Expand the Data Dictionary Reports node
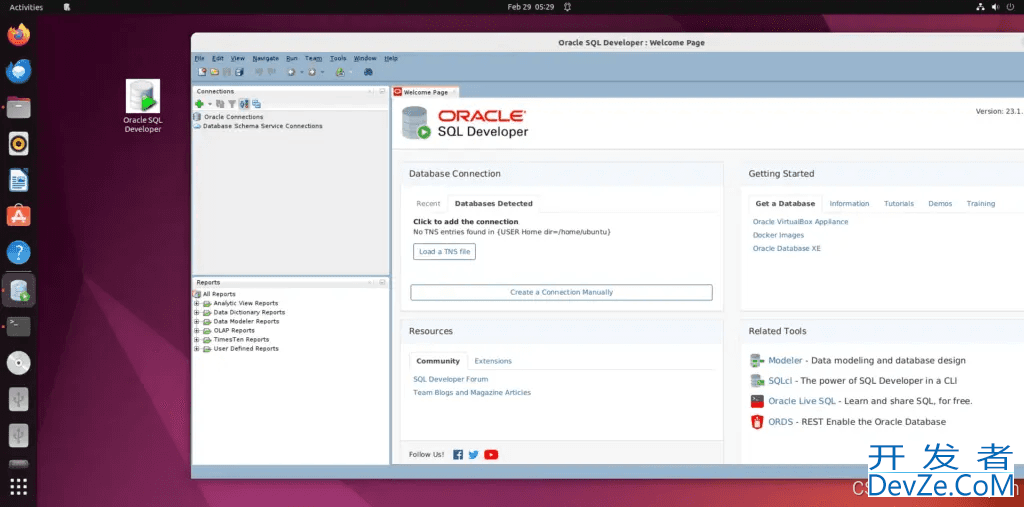The height and width of the screenshot is (507, 1024). [x=197, y=312]
